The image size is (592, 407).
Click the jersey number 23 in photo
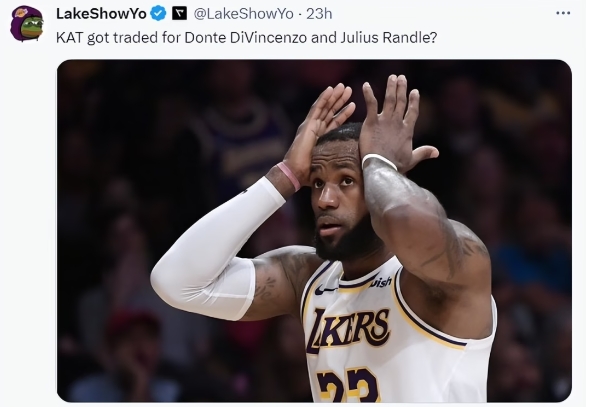coord(348,385)
